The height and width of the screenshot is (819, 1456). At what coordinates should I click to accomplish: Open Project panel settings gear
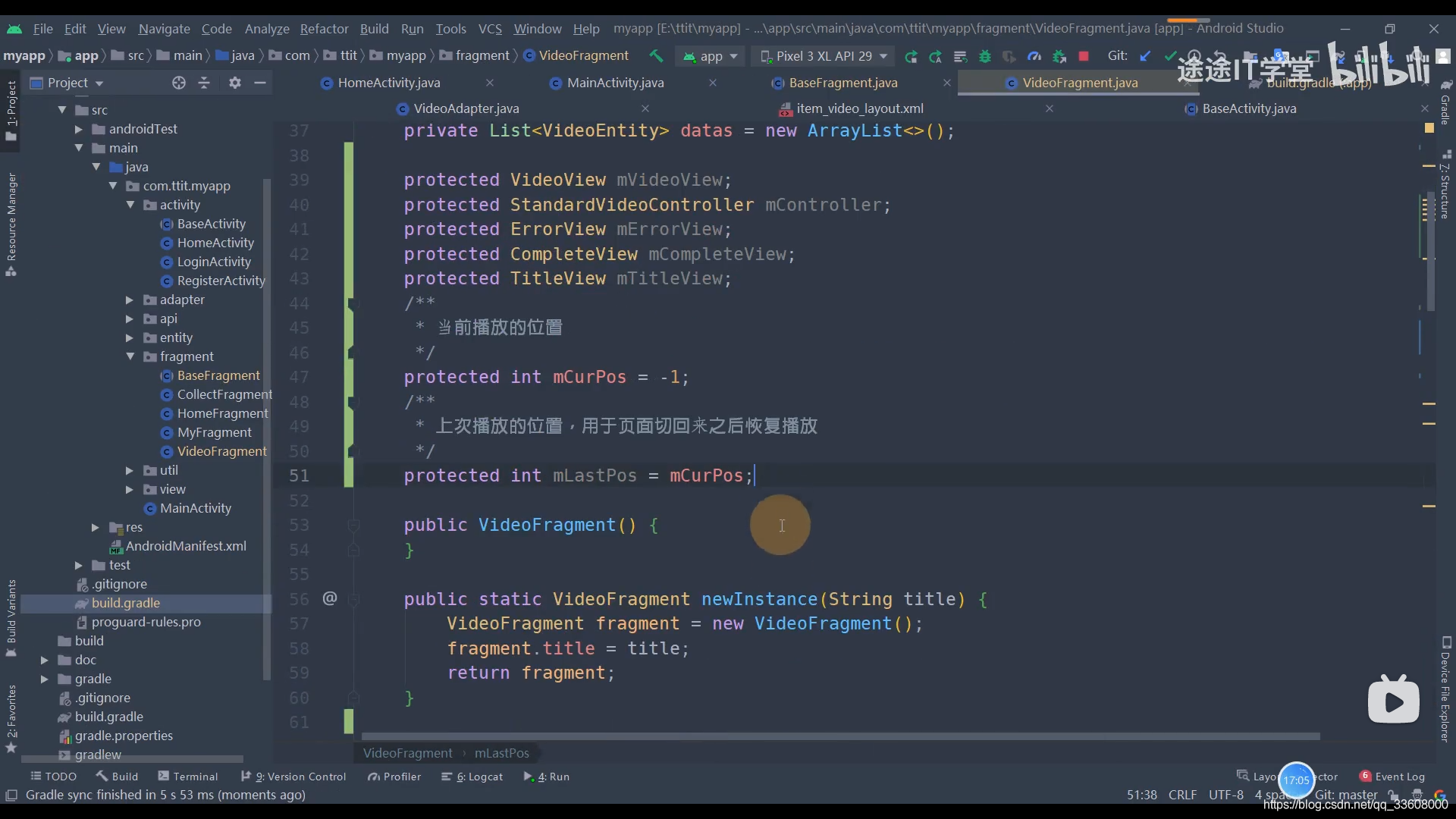pyautogui.click(x=235, y=83)
